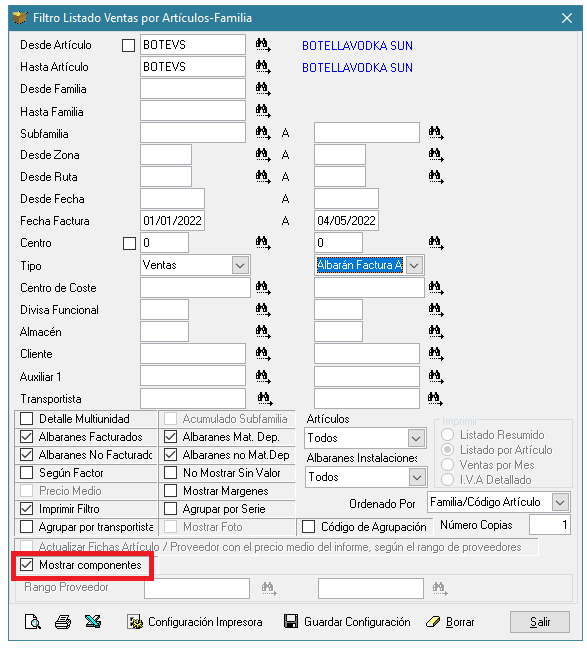
Task: Open article search next to Desde Artículo
Action: point(263,45)
